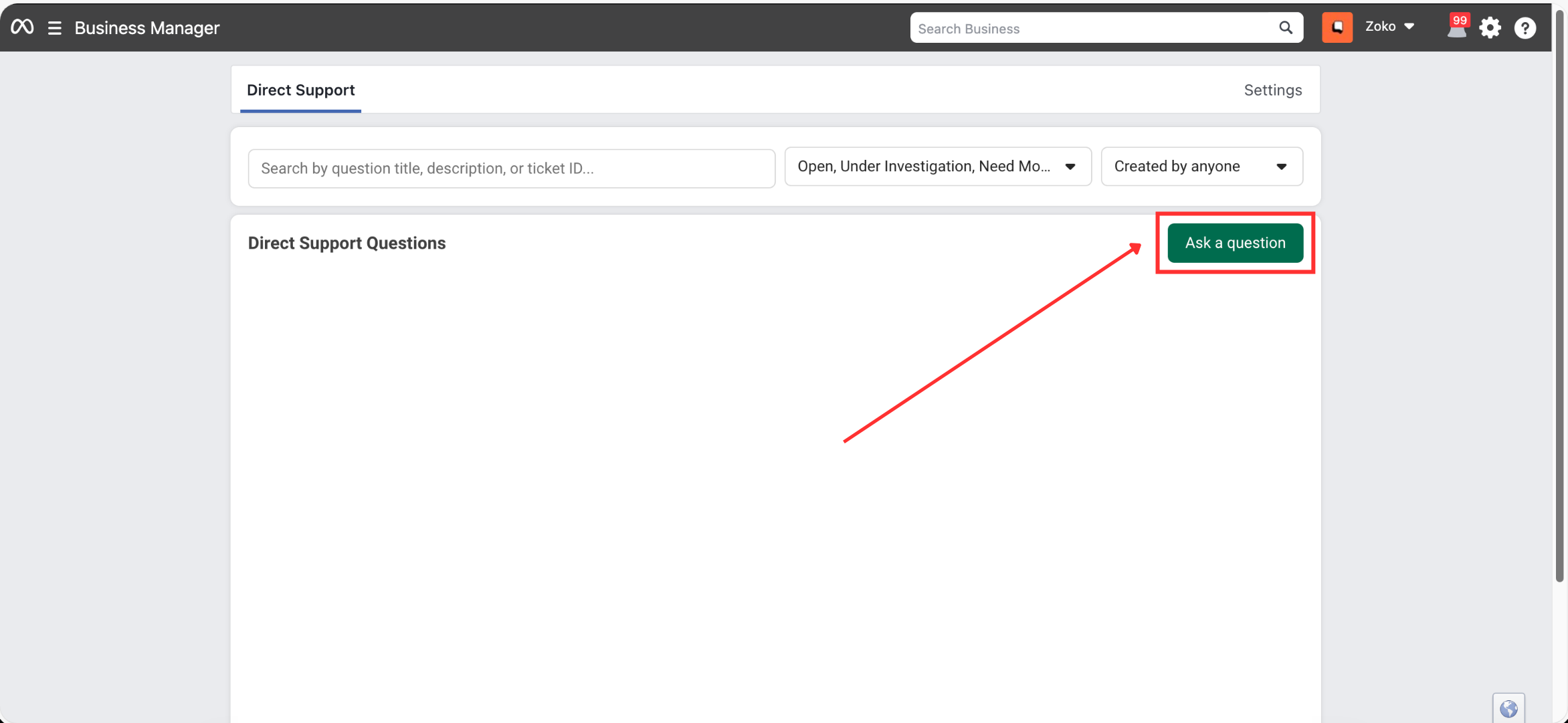1568x723 pixels.
Task: Click the search magnifier icon
Action: 1285,28
